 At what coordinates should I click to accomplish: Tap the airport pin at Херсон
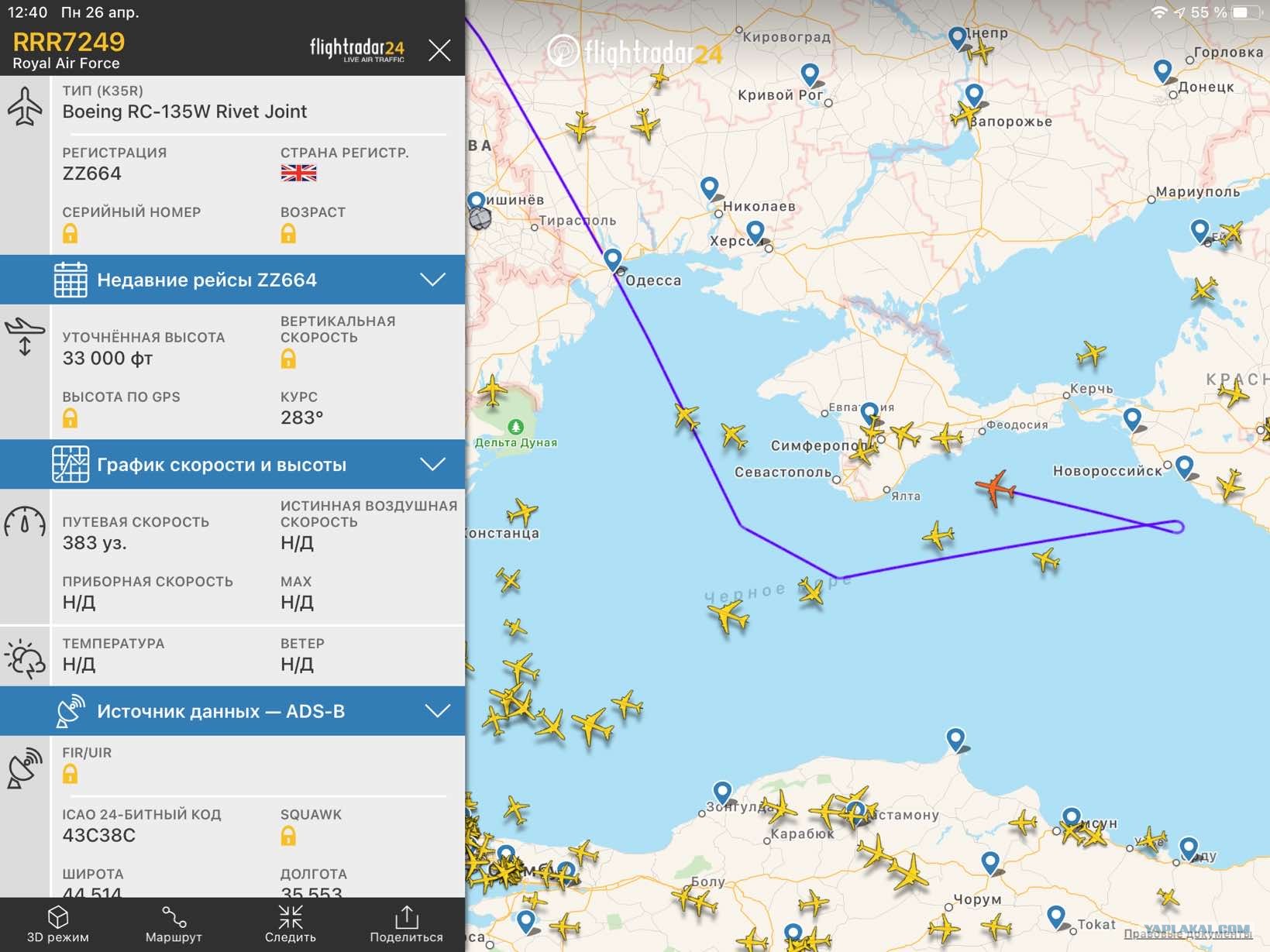click(755, 232)
